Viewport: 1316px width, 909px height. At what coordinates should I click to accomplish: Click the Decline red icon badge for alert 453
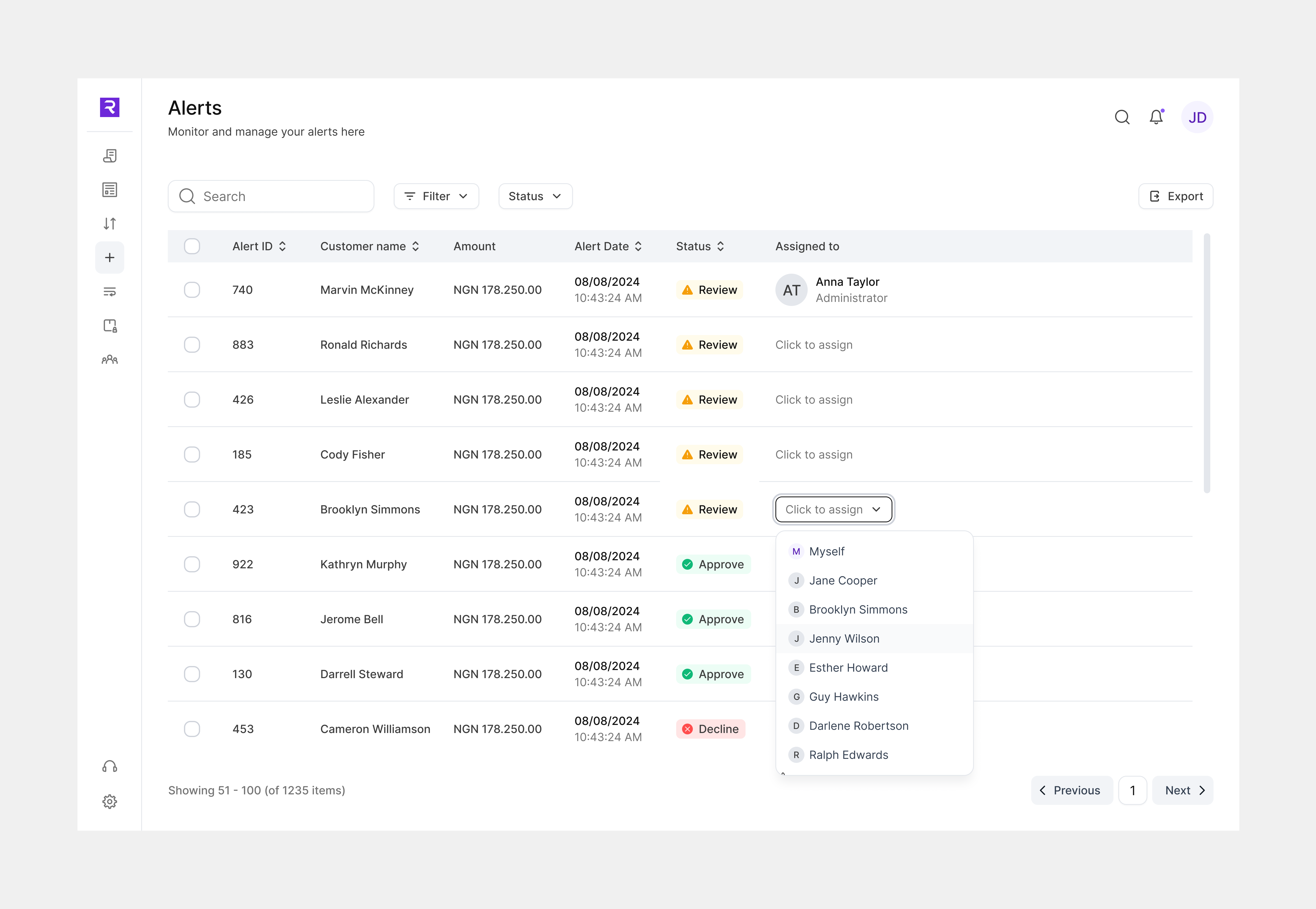(x=710, y=729)
